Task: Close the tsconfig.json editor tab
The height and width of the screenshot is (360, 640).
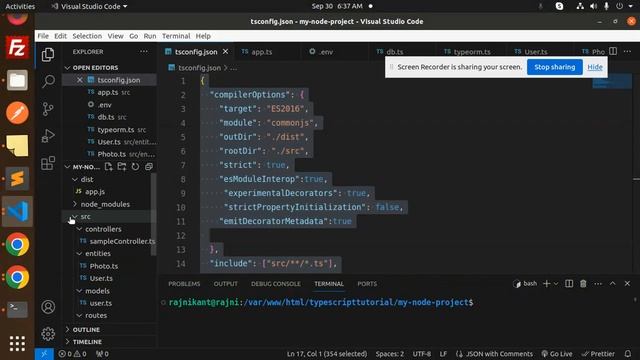Action: [225, 52]
